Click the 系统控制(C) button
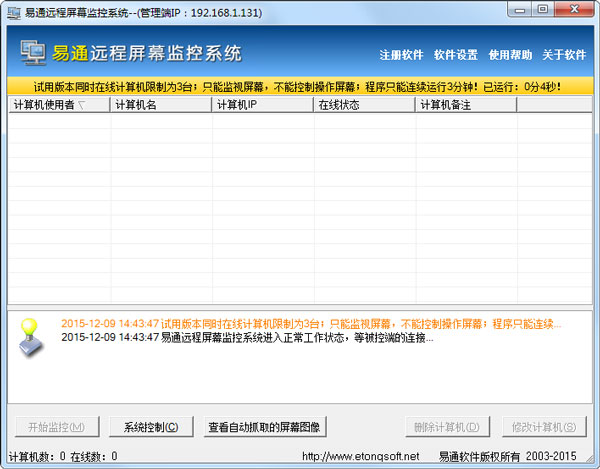600x469 pixels. point(151,427)
